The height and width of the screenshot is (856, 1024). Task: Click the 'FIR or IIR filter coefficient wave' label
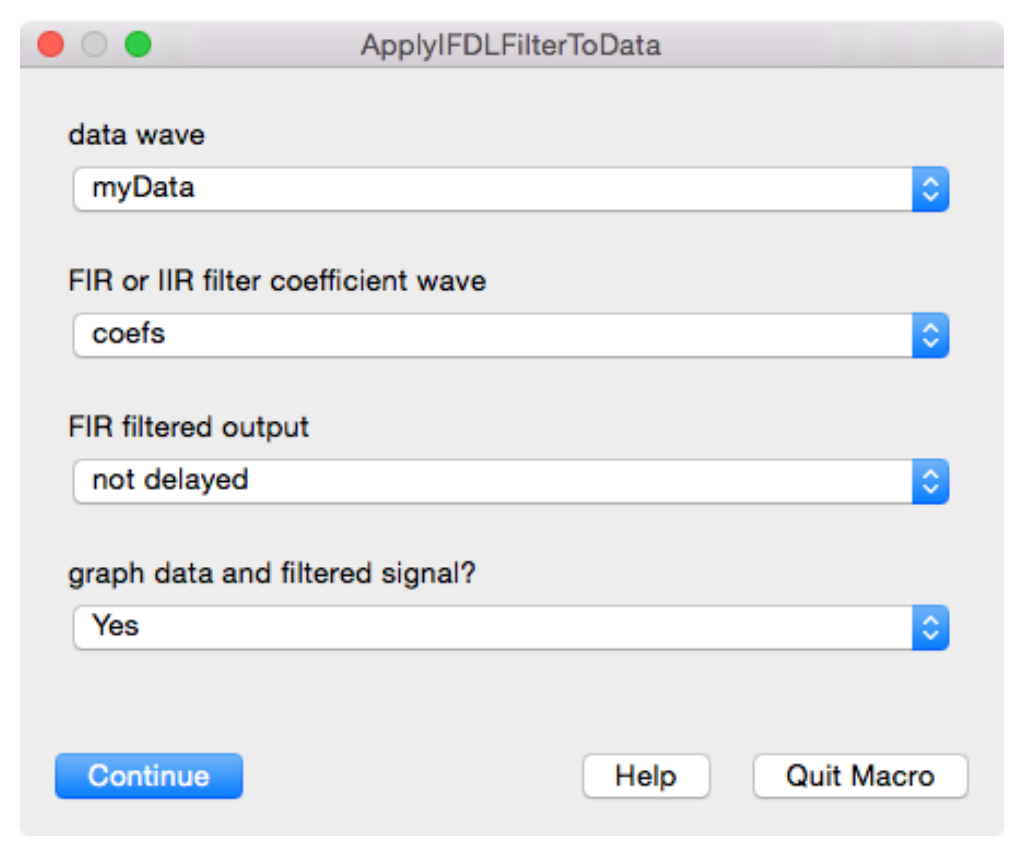tap(277, 281)
